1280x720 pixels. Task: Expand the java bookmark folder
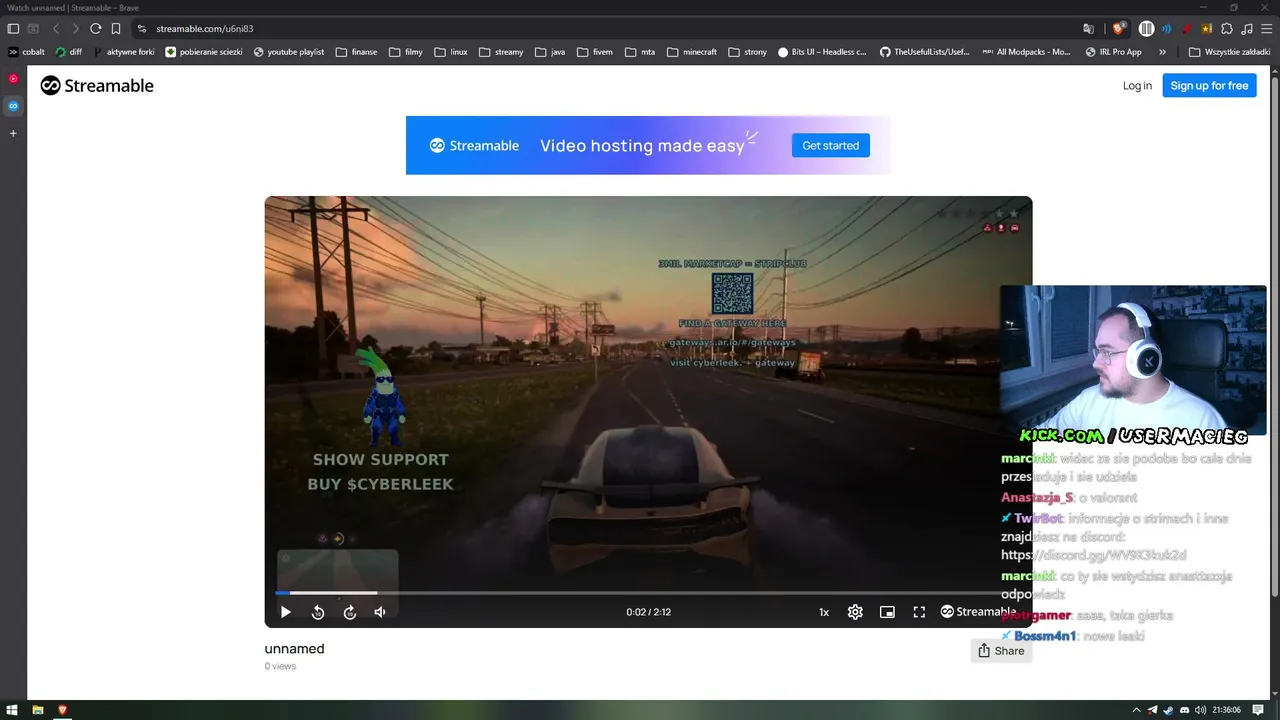(550, 52)
